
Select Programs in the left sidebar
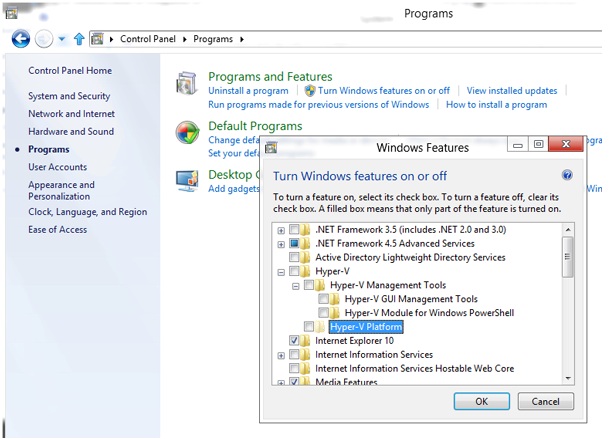click(x=49, y=149)
